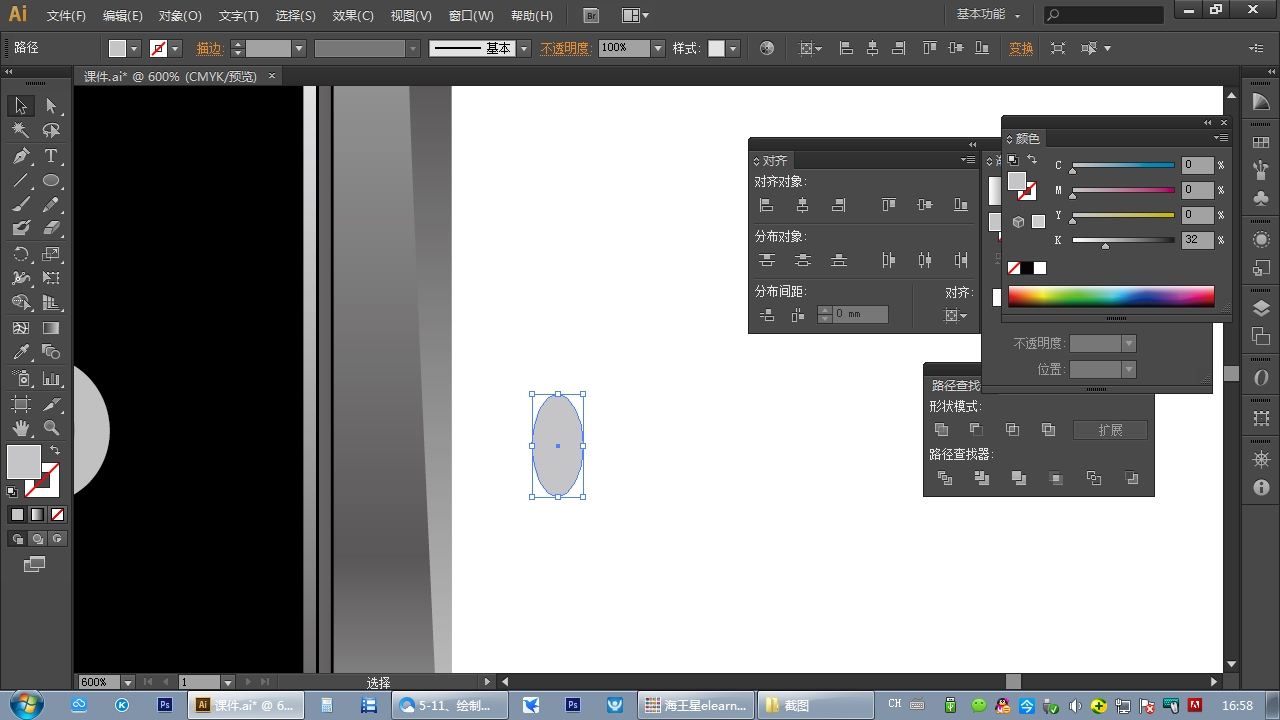
Task: Switch to Gradient fill mode in toolbox
Action: point(37,515)
